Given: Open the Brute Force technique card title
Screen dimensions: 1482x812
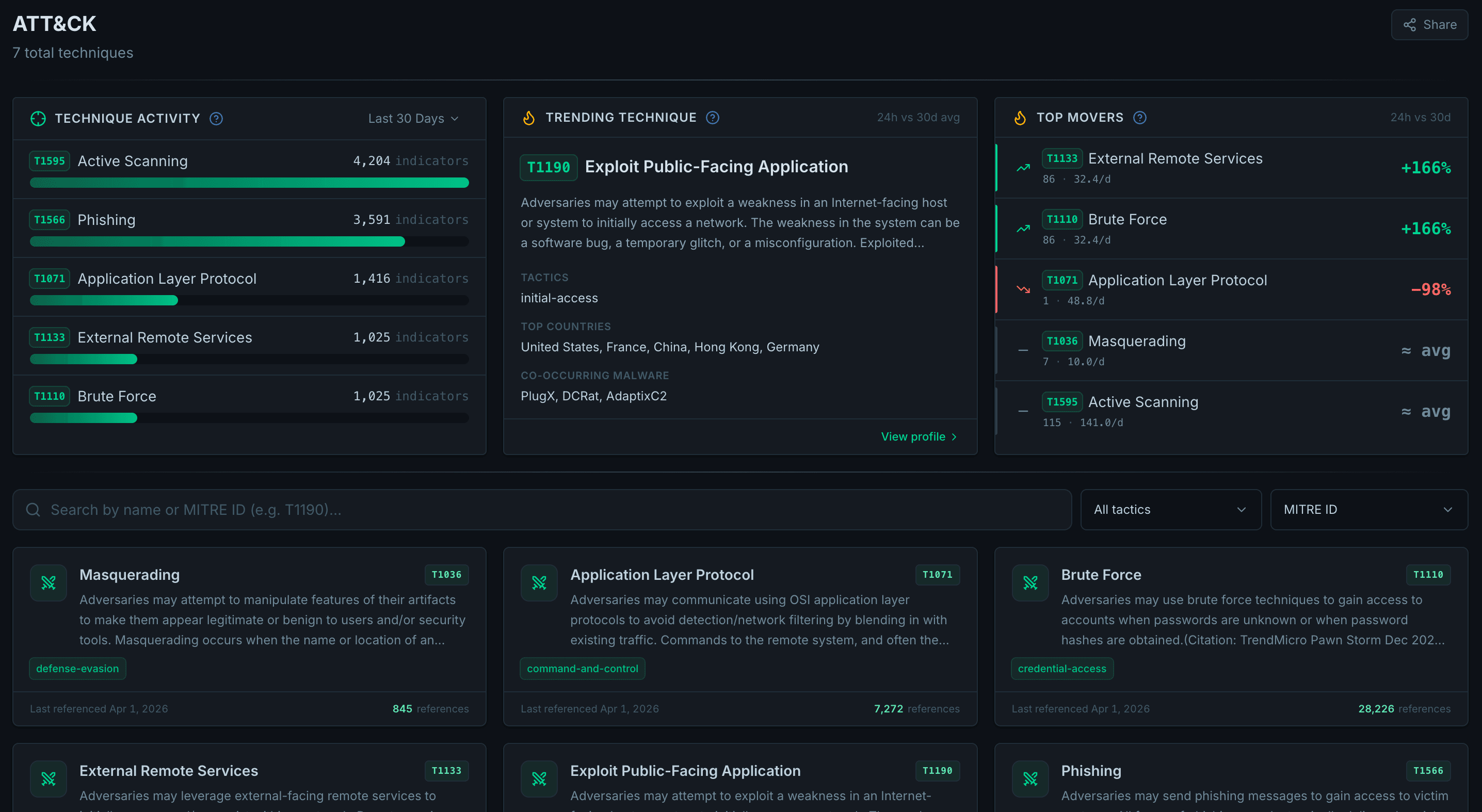Looking at the screenshot, I should click(x=1101, y=575).
